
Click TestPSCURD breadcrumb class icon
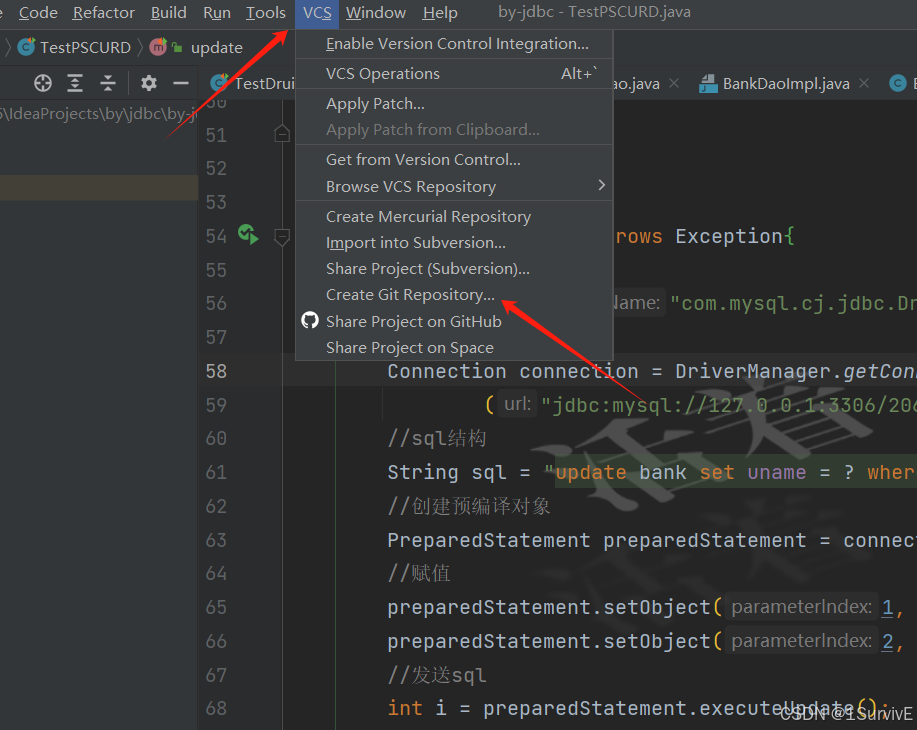tap(26, 47)
